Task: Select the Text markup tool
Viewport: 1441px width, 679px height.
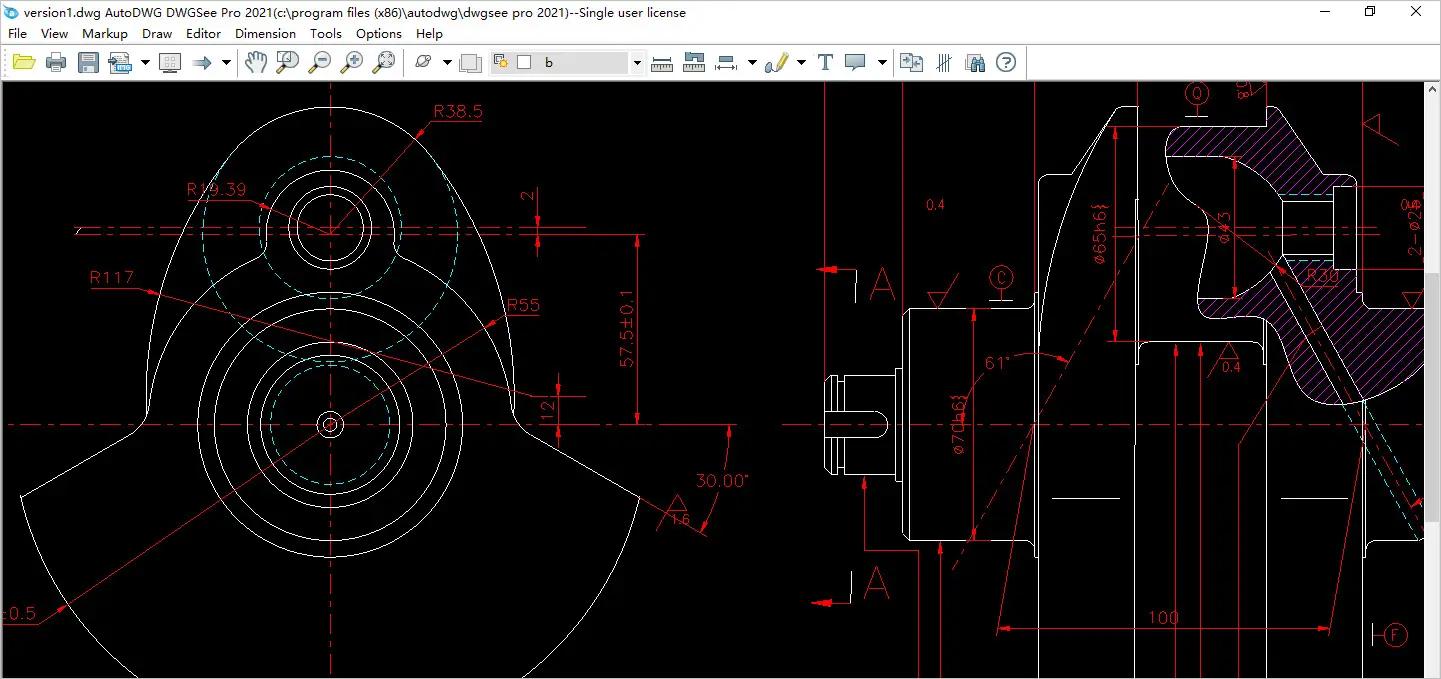Action: pyautogui.click(x=825, y=63)
